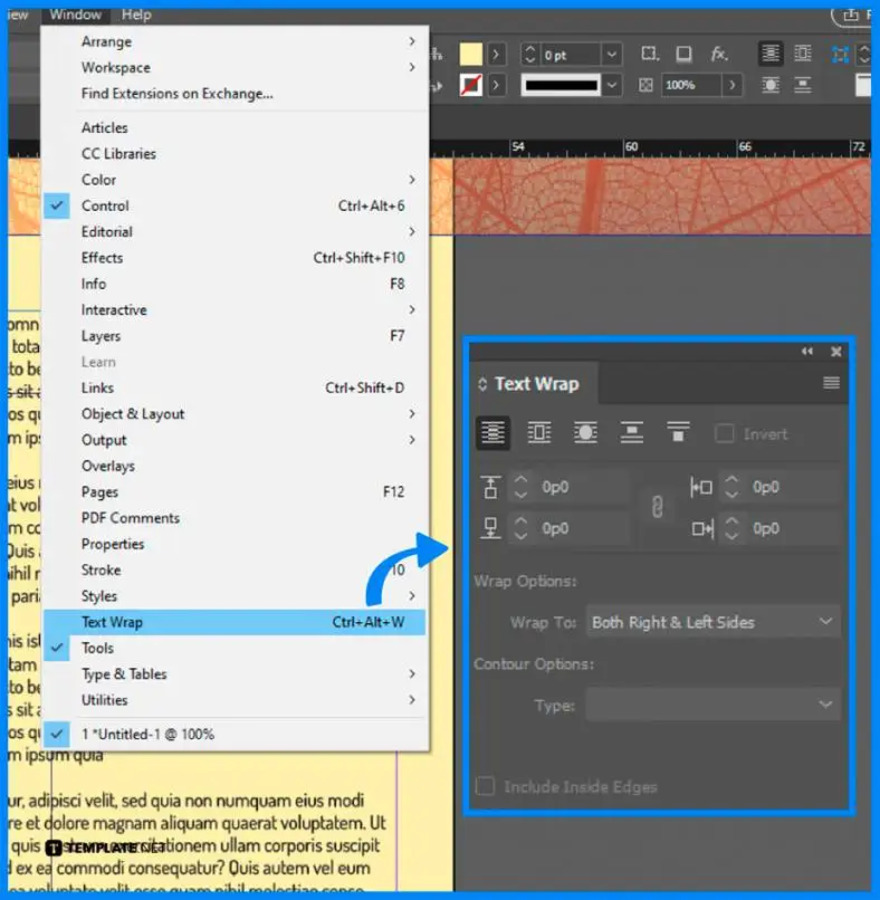Click the yellow fill color swatch

[x=473, y=52]
